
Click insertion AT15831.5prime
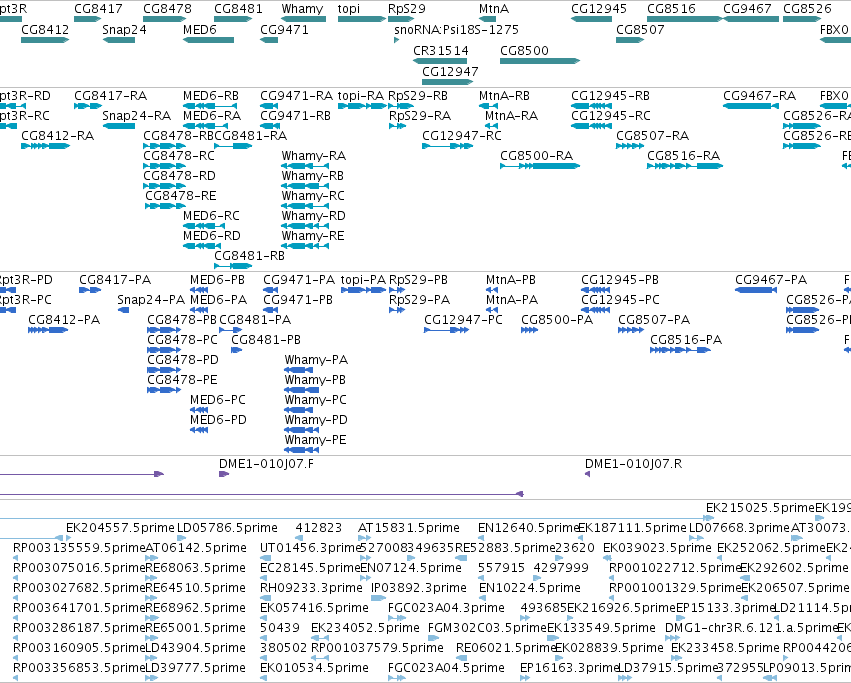point(409,528)
